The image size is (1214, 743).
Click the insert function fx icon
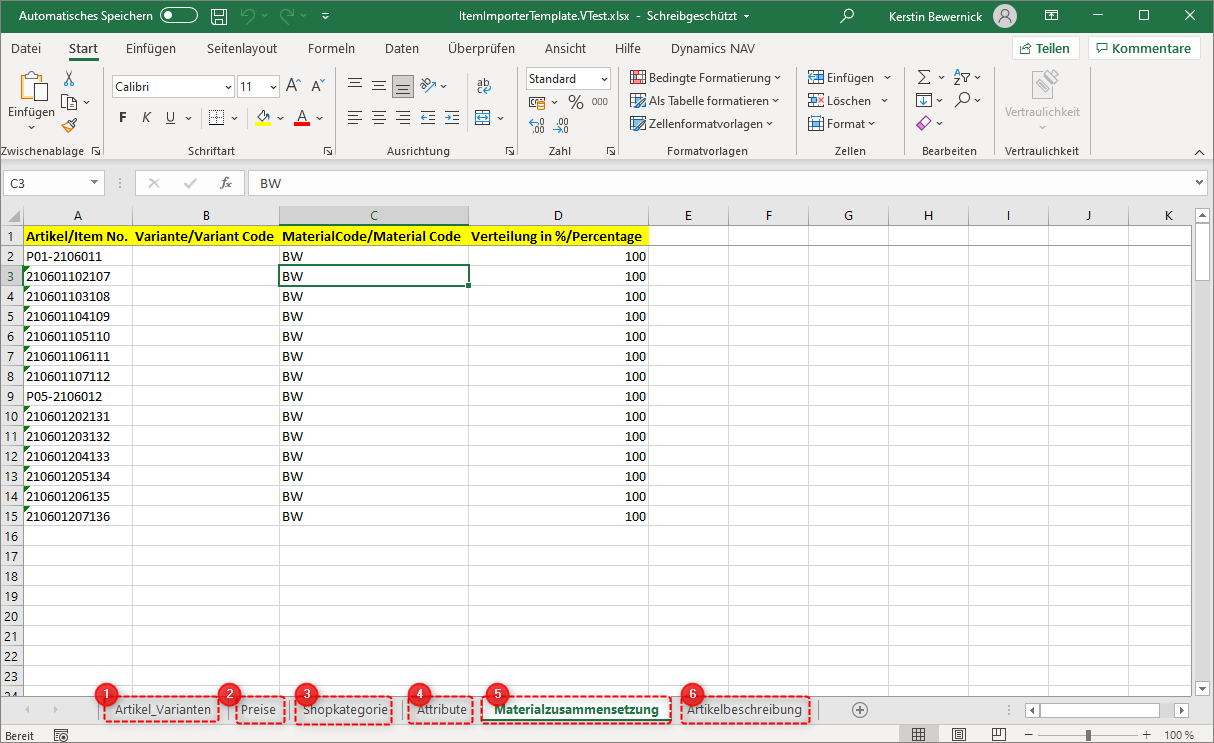(226, 183)
